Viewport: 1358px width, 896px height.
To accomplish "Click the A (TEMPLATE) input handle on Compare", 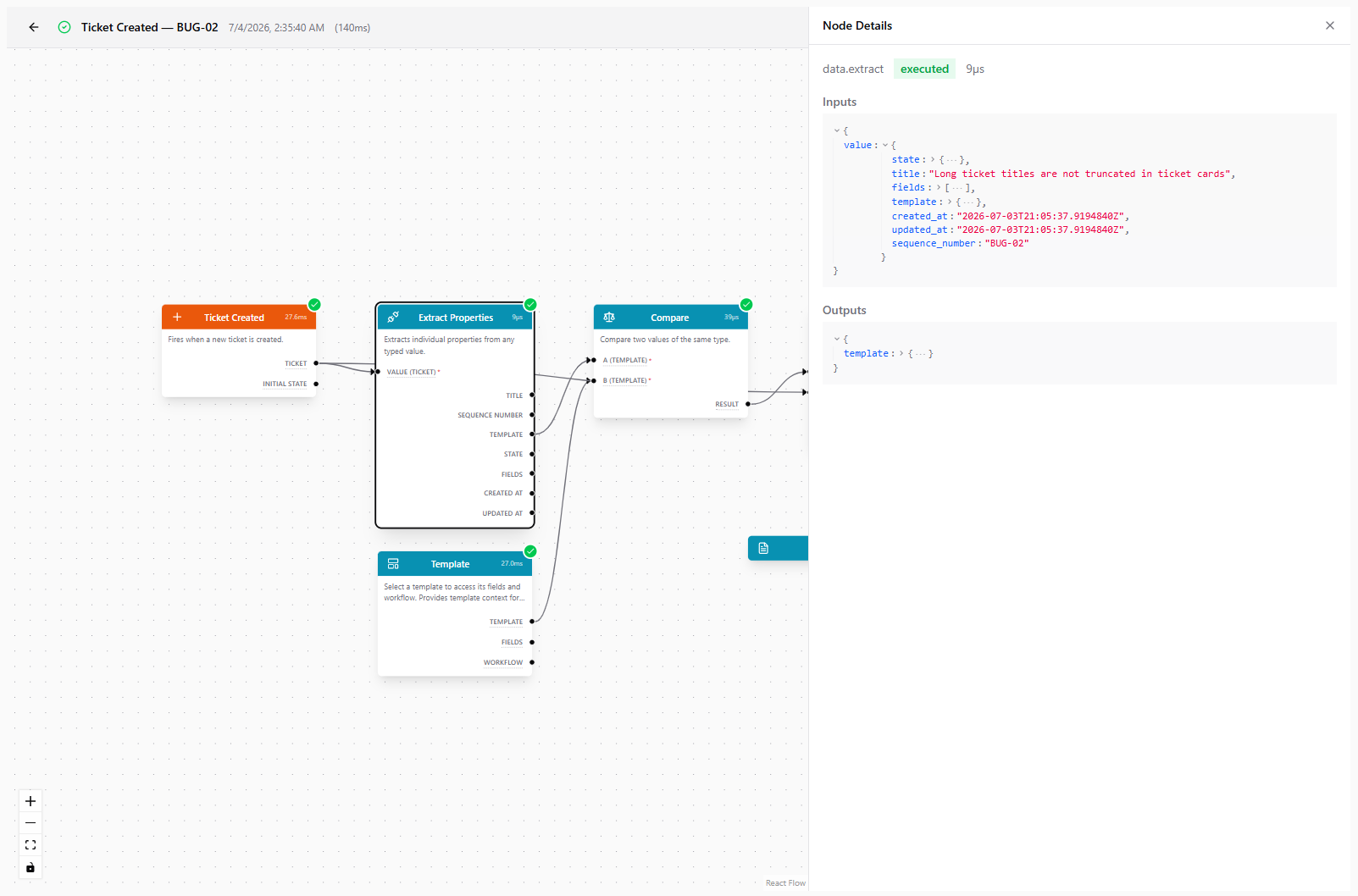I will pyautogui.click(x=594, y=360).
